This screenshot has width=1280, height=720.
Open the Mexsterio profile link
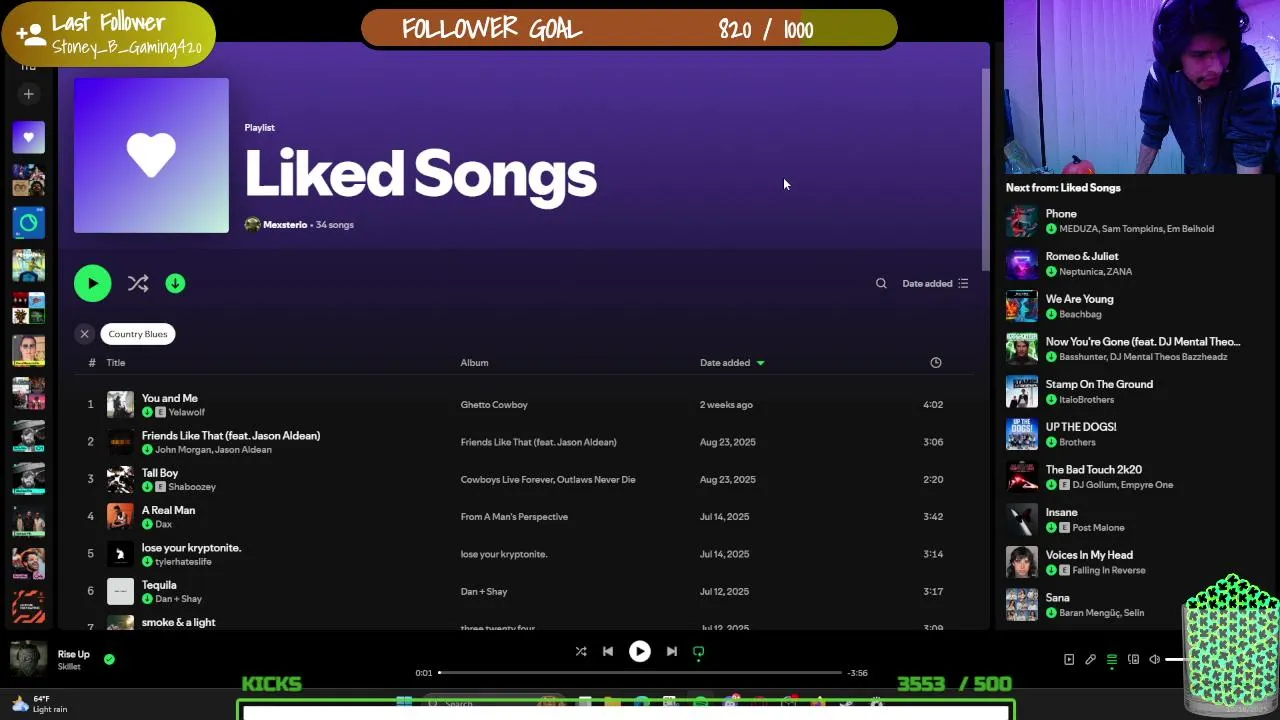pyautogui.click(x=285, y=225)
